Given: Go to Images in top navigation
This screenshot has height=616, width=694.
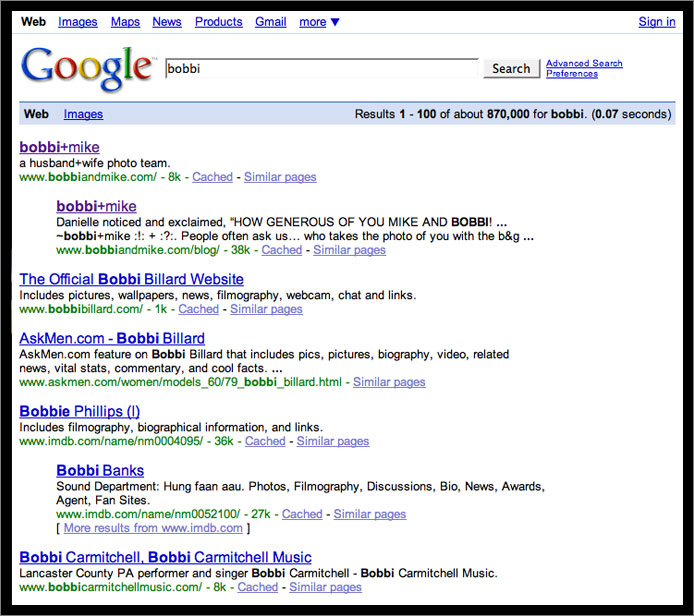Looking at the screenshot, I should [x=78, y=22].
